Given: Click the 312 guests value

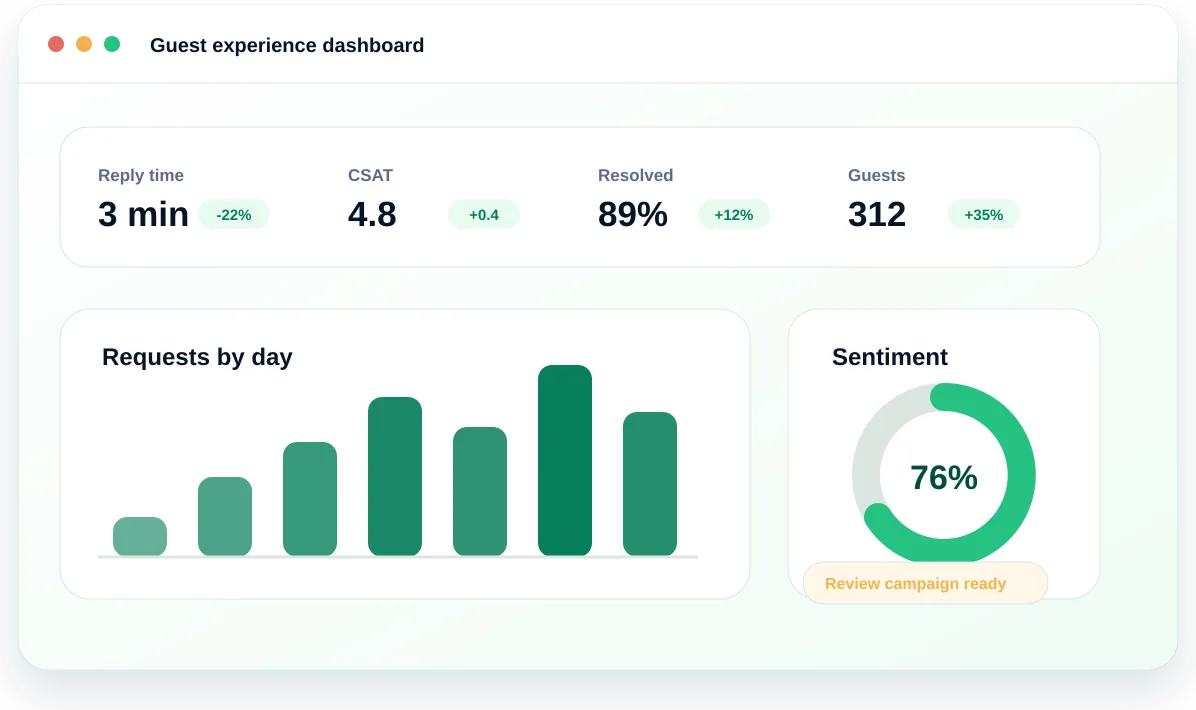Looking at the screenshot, I should coord(877,214).
